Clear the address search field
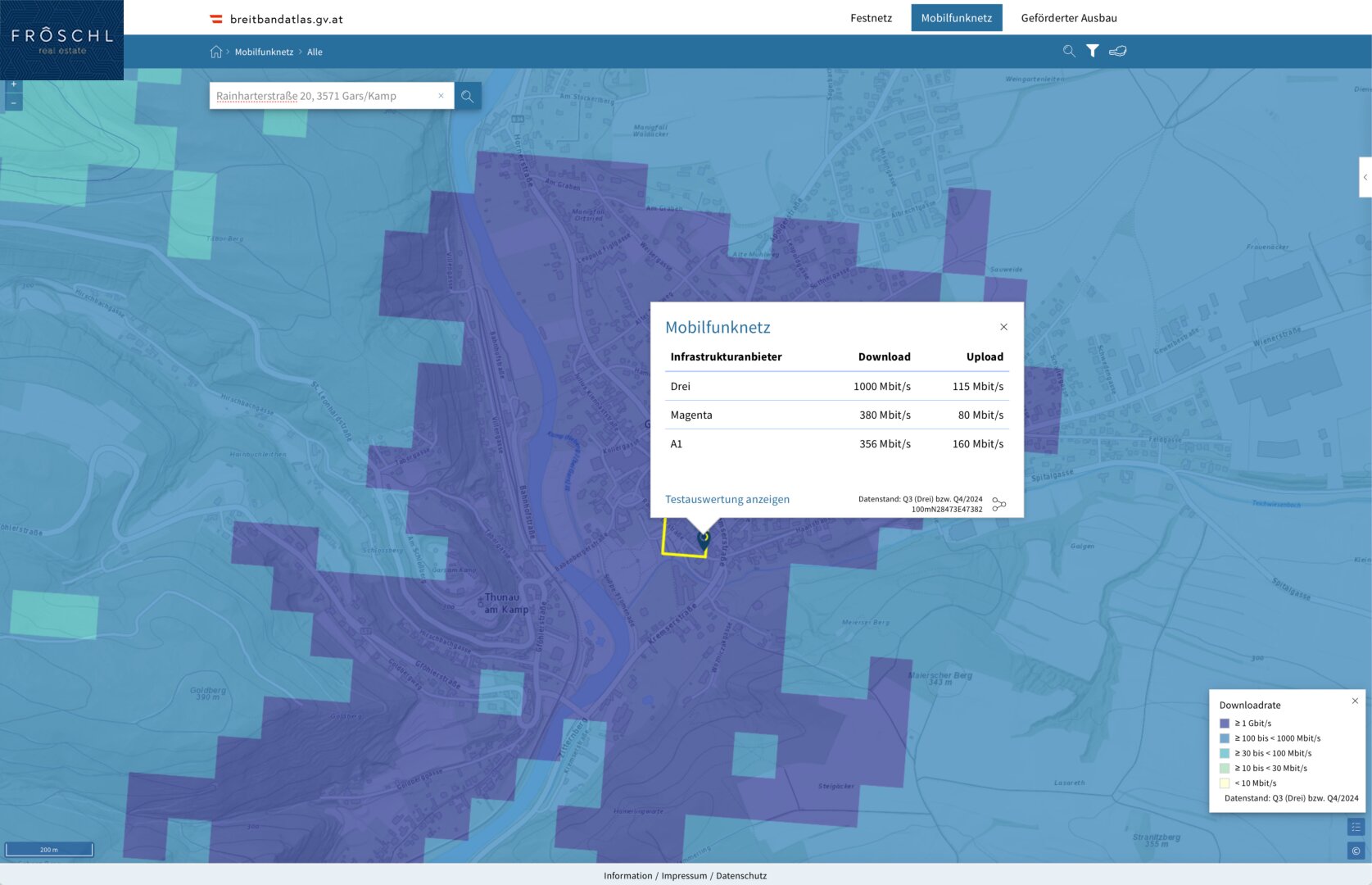This screenshot has height=885, width=1372. pyautogui.click(x=441, y=96)
